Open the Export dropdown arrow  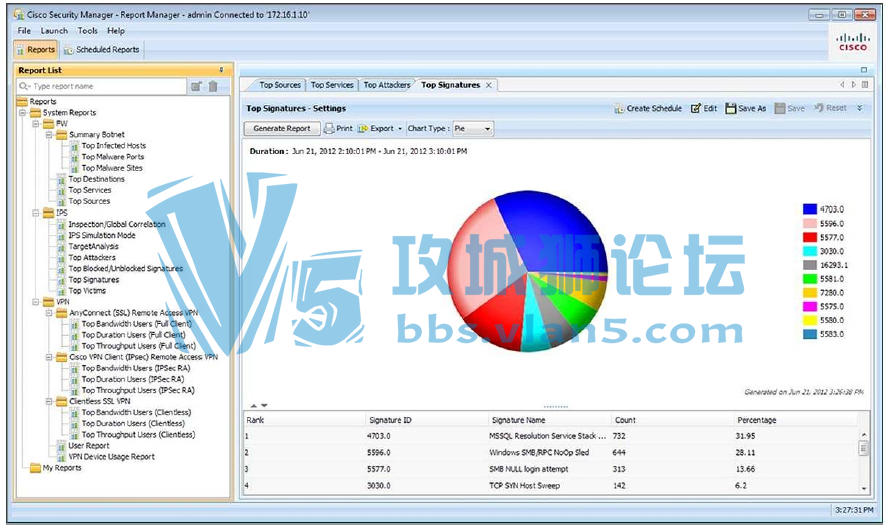click(400, 129)
